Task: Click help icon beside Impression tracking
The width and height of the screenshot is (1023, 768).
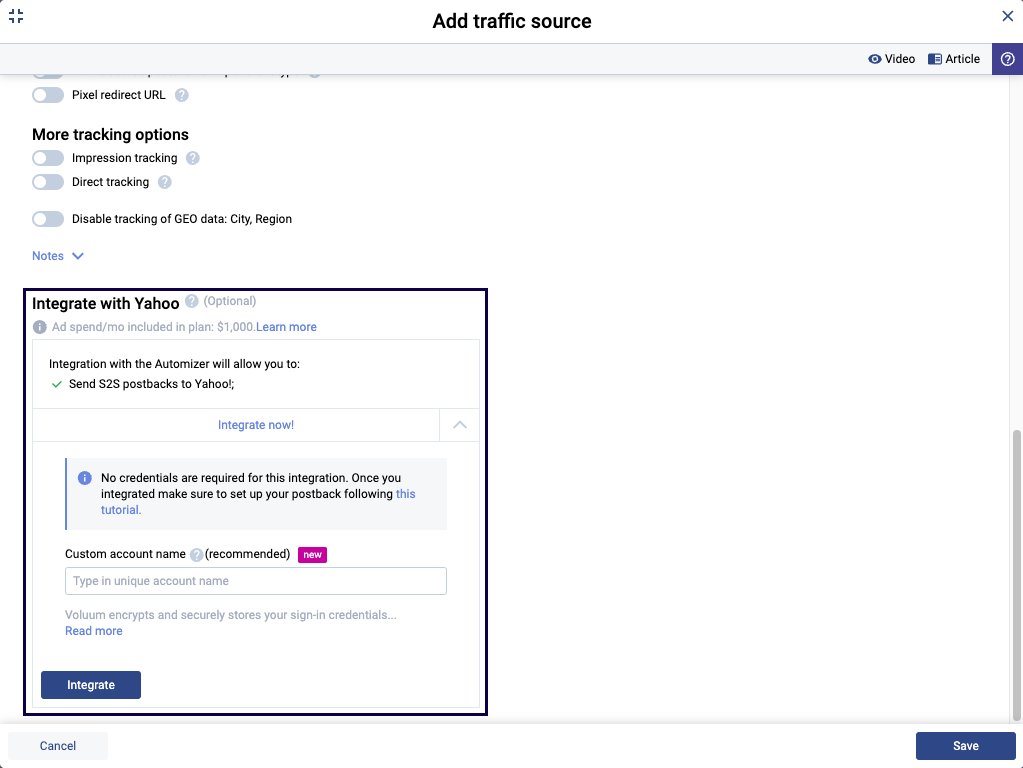Action: pyautogui.click(x=193, y=158)
